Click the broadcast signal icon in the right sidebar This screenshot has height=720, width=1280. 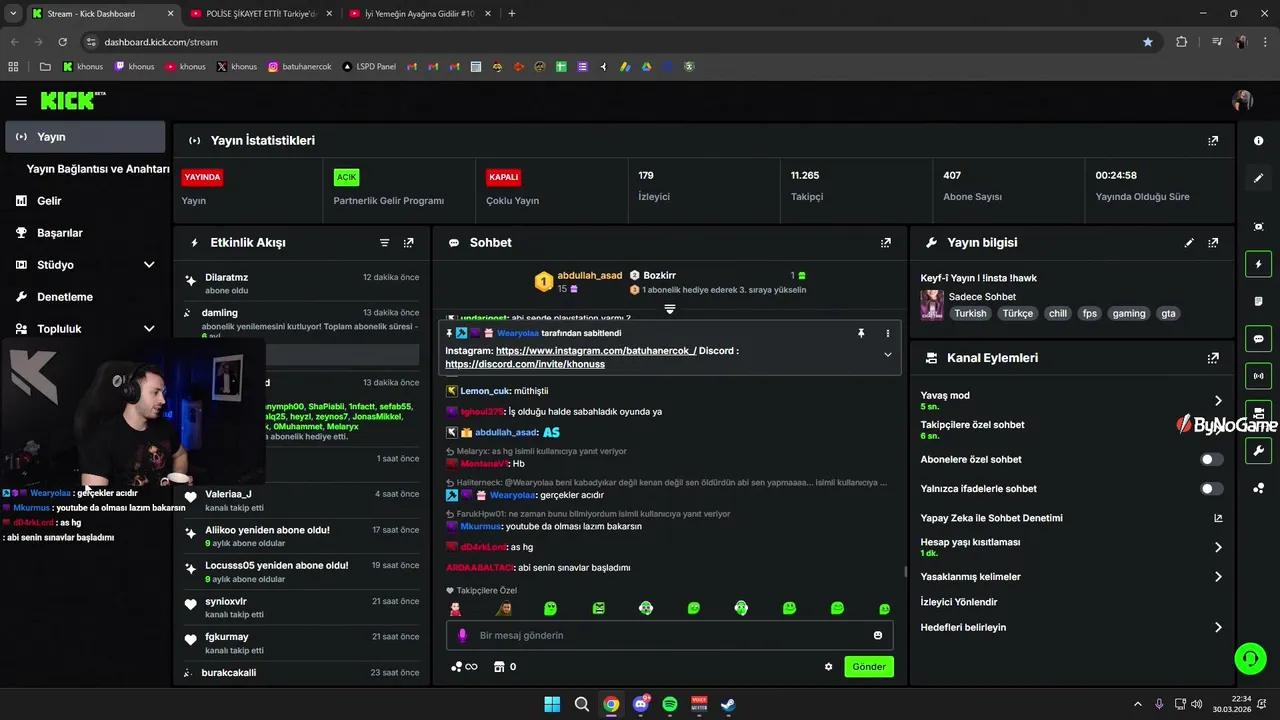(x=1258, y=376)
